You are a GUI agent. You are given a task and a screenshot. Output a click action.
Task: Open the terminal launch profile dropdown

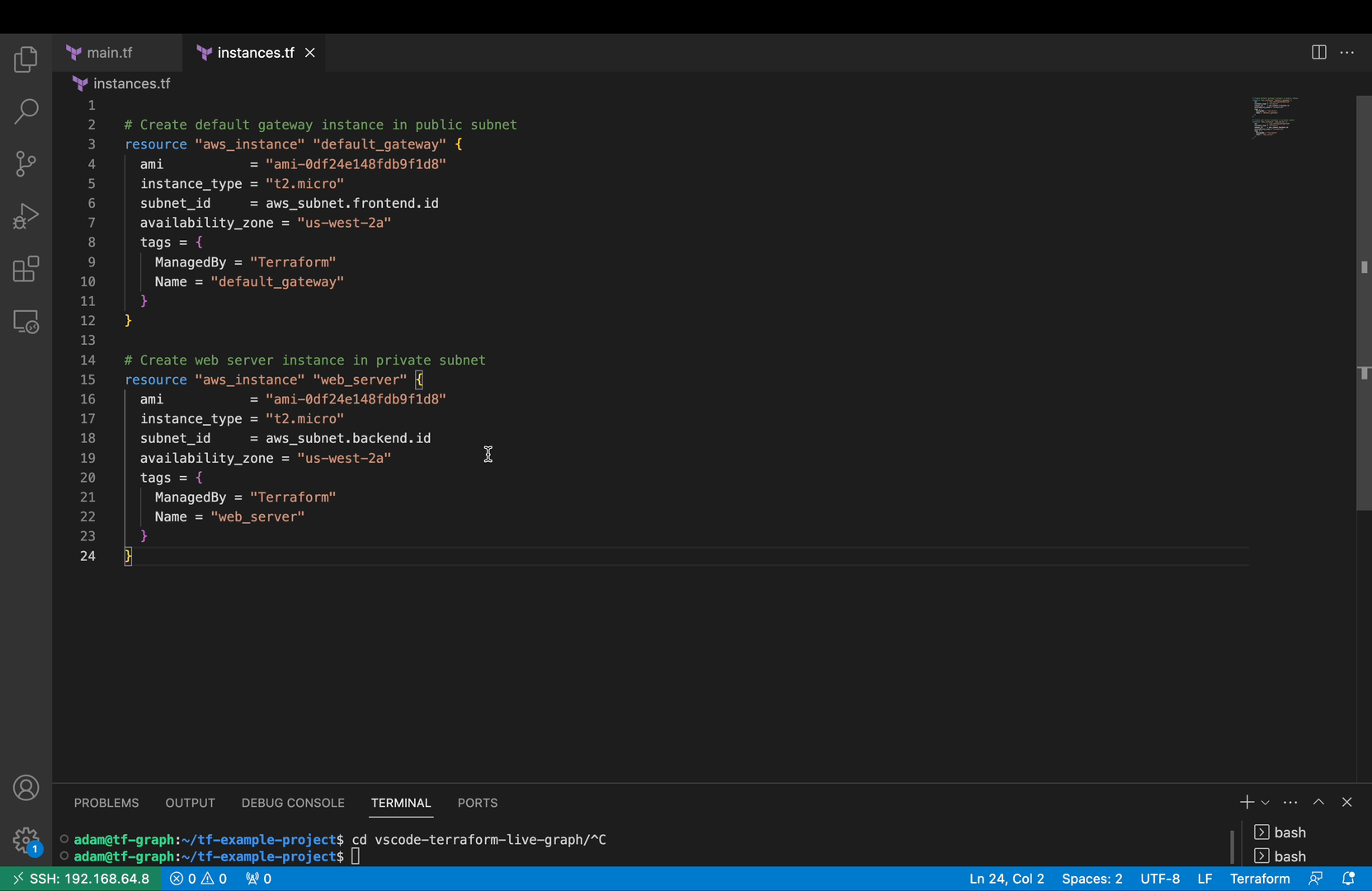point(1265,803)
